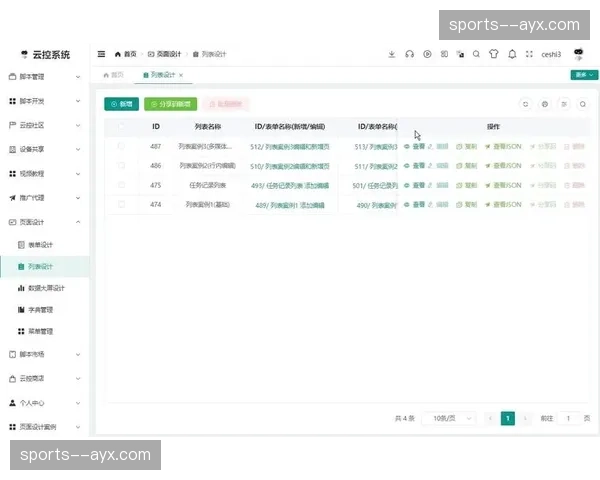Expand the 脚本开发 menu
The image size is (600, 480).
click(x=45, y=101)
